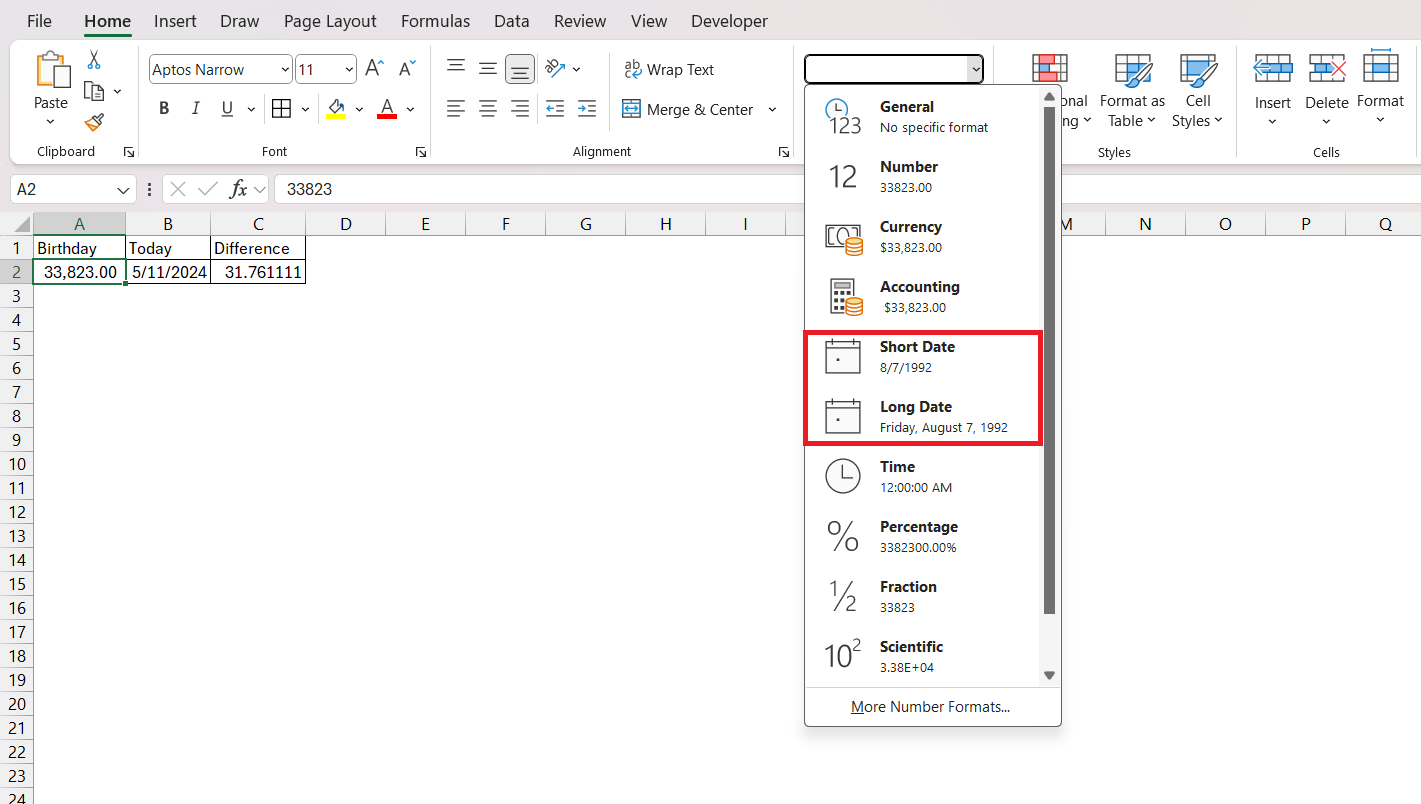The width and height of the screenshot is (1421, 804).
Task: Choose the General number format
Action: point(922,117)
